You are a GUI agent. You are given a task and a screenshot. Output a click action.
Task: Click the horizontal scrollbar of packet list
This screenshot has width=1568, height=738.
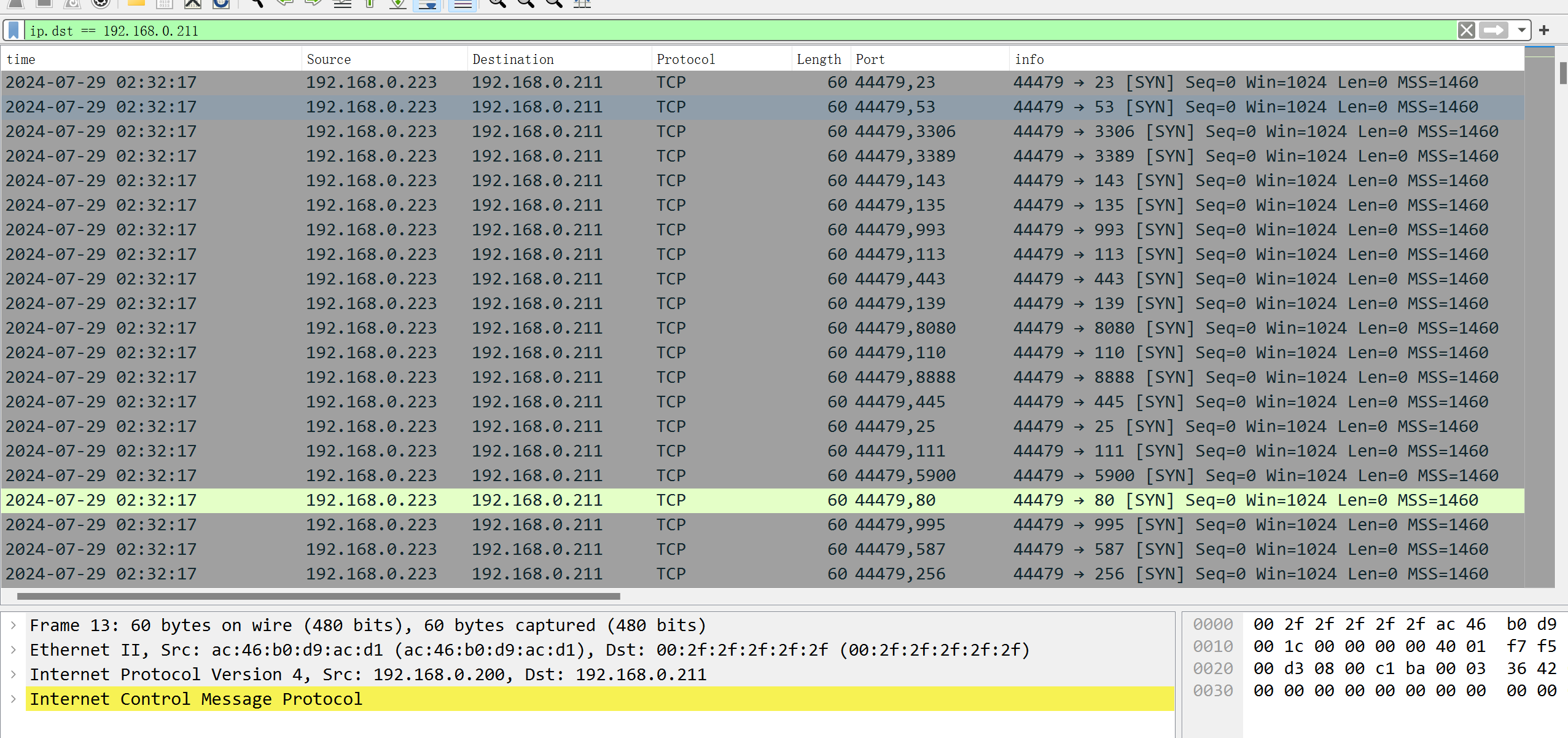point(318,595)
